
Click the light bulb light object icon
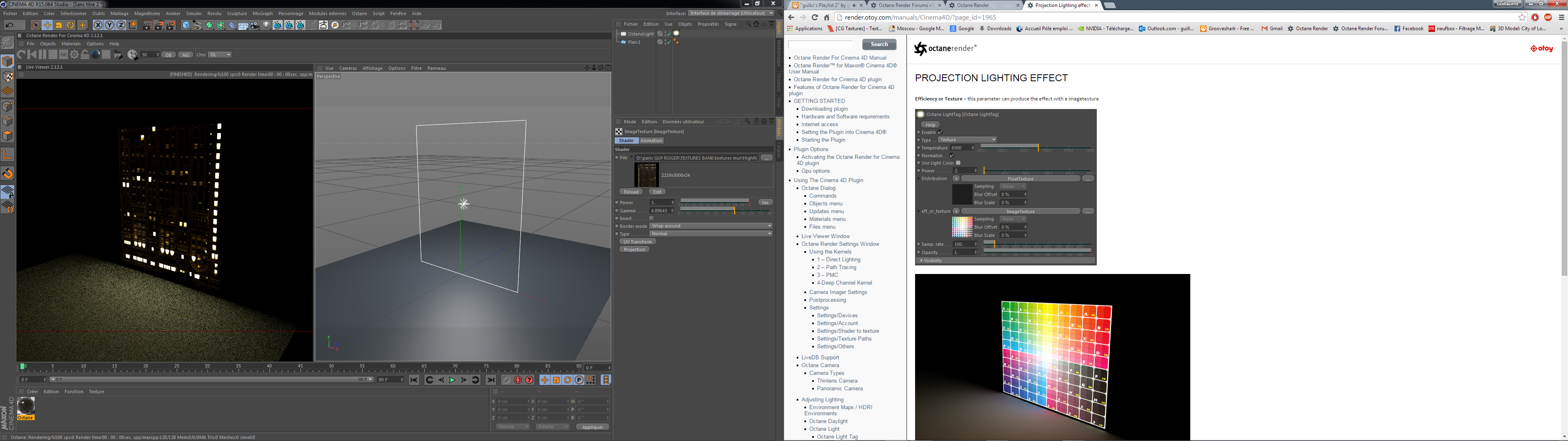(266, 26)
